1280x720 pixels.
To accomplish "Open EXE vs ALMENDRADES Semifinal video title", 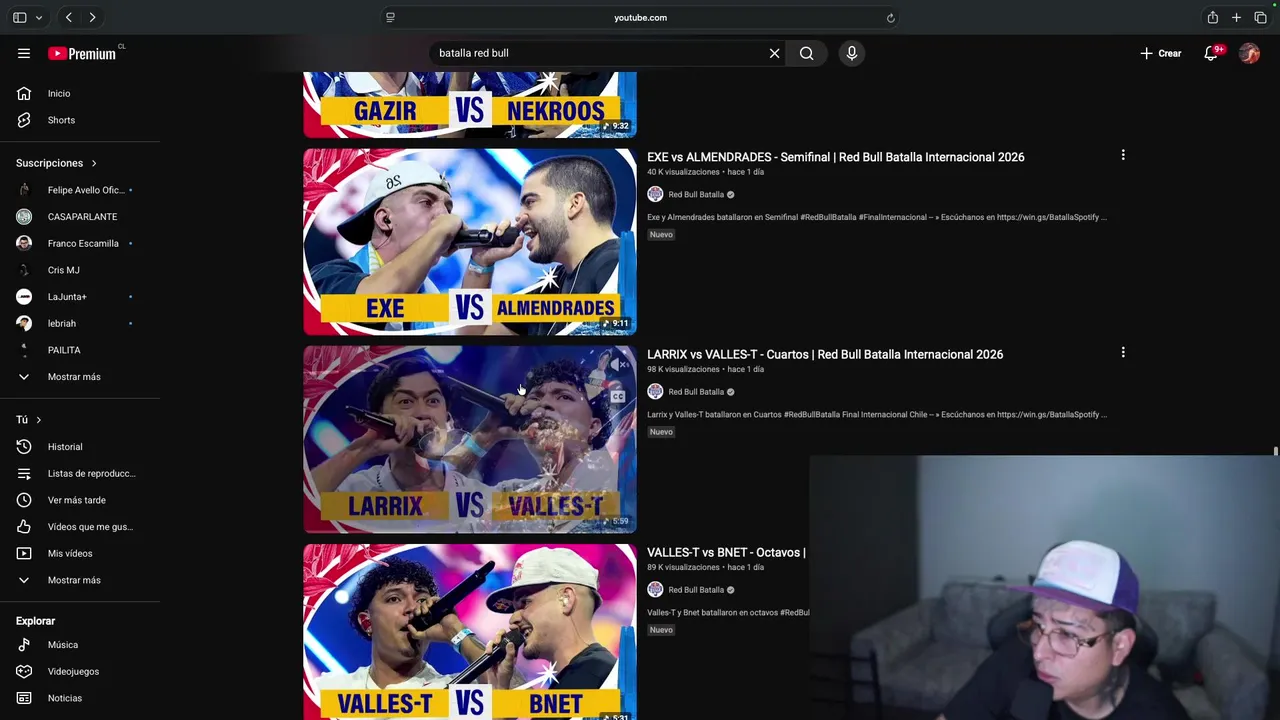I will [x=835, y=157].
